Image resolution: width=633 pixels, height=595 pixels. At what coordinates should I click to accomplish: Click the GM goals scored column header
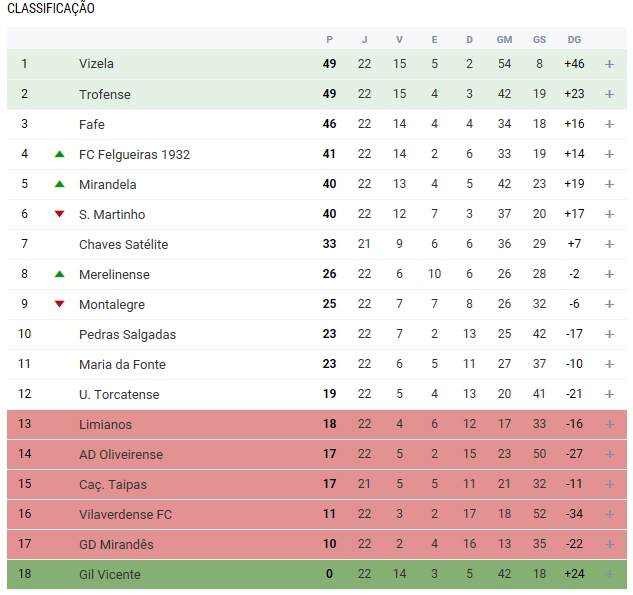pyautogui.click(x=504, y=40)
